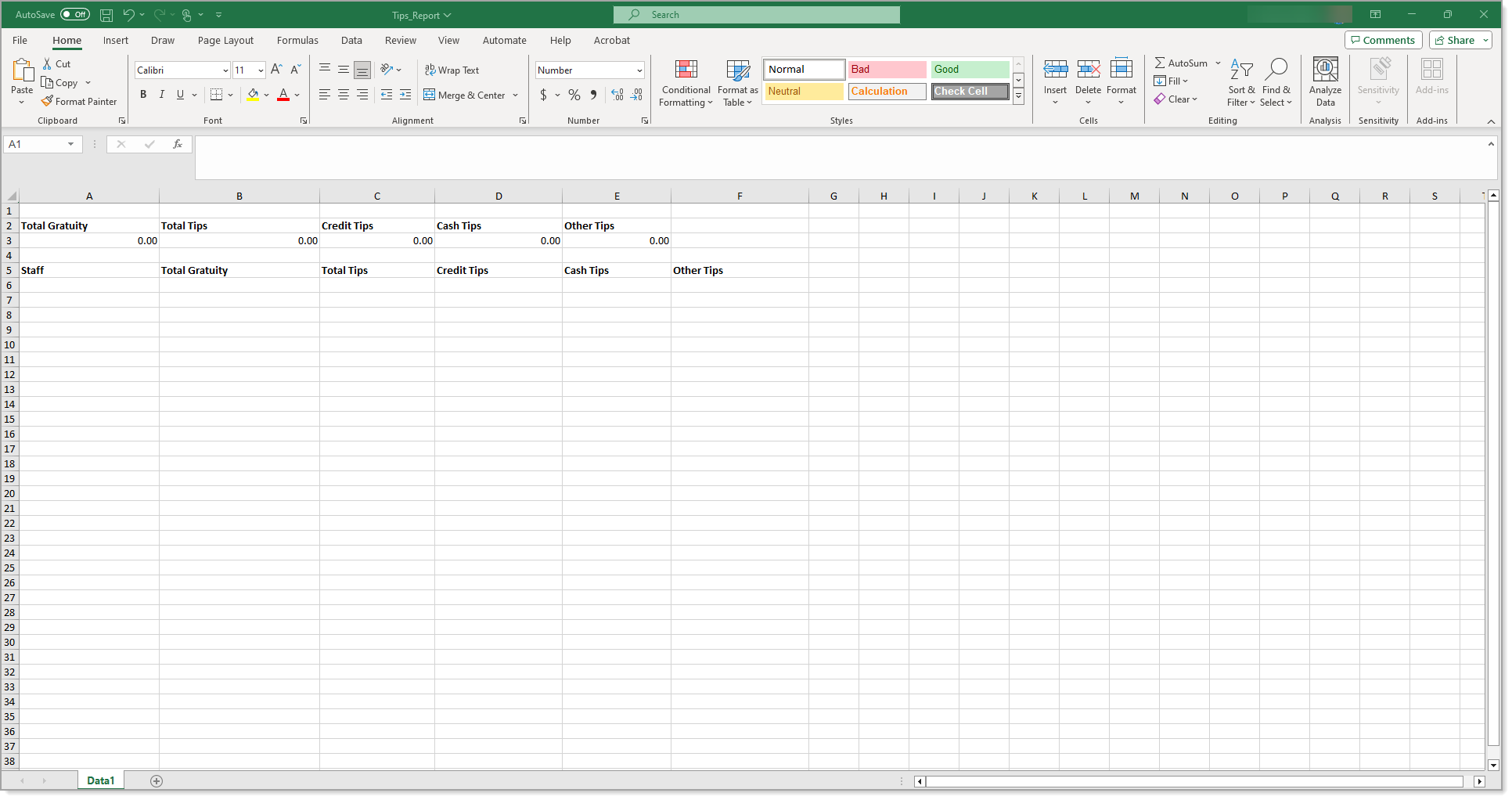Apply Comma Style number format
This screenshot has width=1512, height=800.
point(594,95)
